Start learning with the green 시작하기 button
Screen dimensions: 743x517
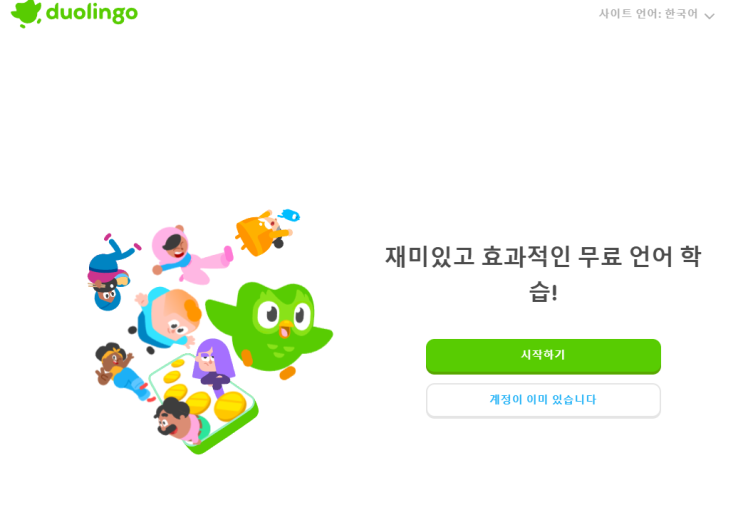point(543,356)
